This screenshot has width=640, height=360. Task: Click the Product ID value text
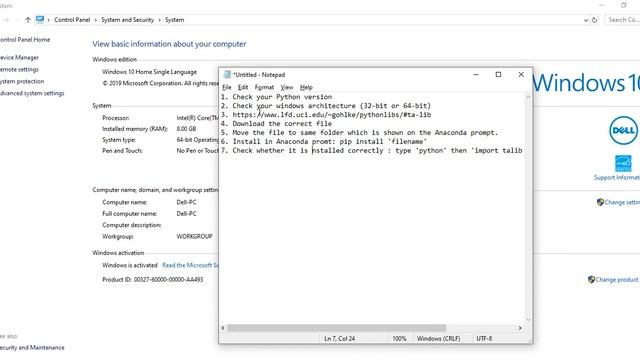[x=169, y=280]
